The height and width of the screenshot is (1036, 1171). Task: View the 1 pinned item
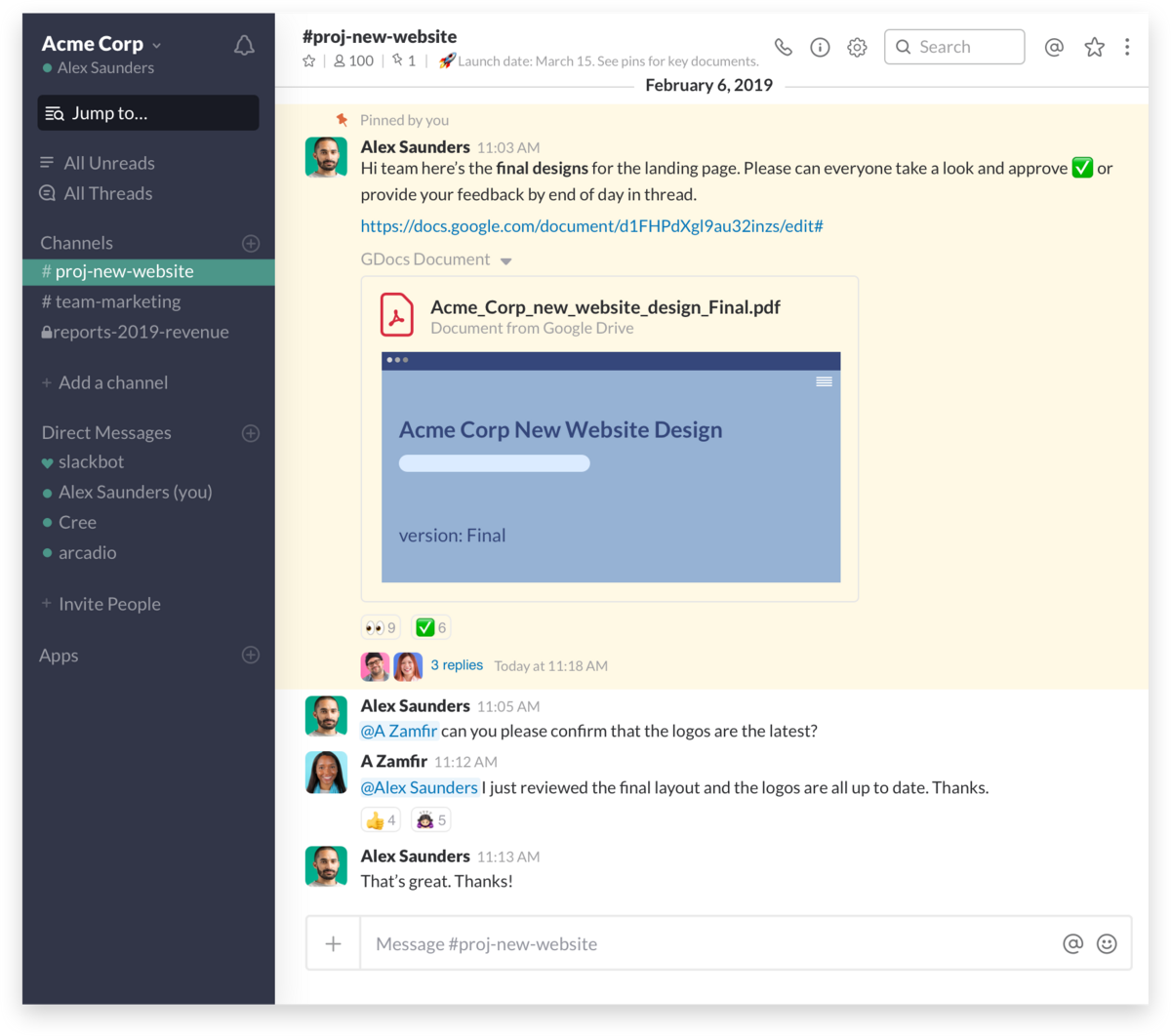404,60
